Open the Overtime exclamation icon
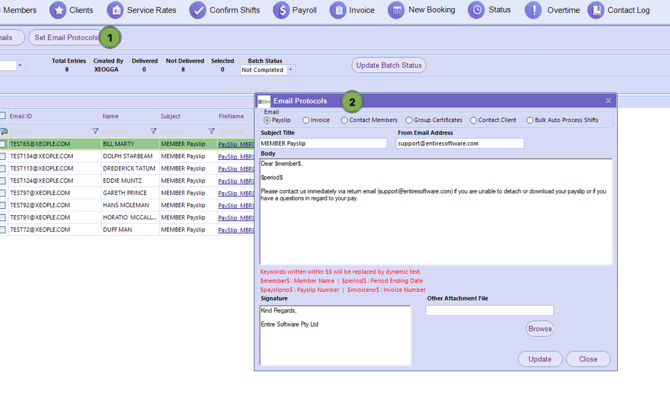Screen dimensions: 670x400 click(x=533, y=10)
